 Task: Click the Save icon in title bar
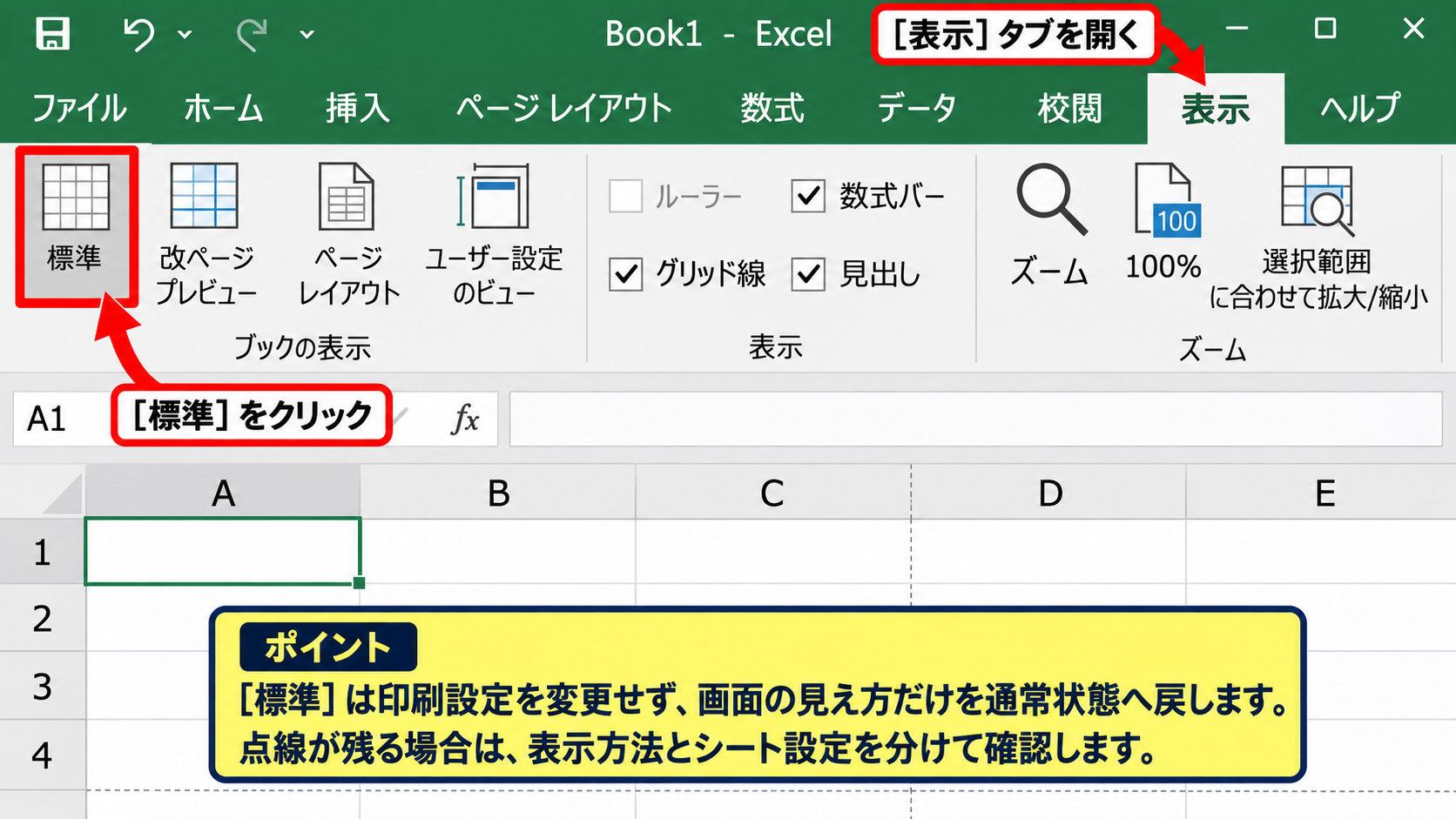(x=52, y=34)
